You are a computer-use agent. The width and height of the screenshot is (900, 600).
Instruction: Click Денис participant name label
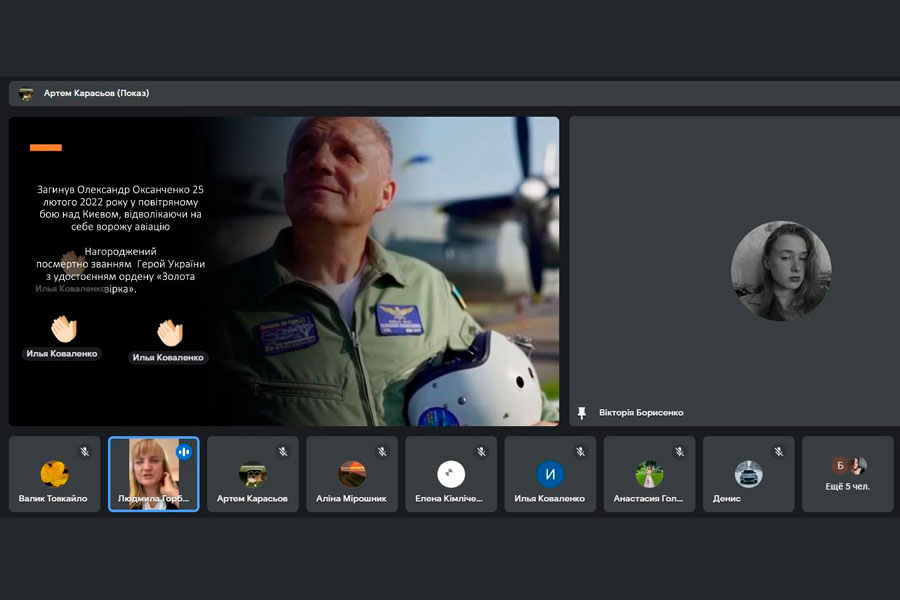click(727, 498)
